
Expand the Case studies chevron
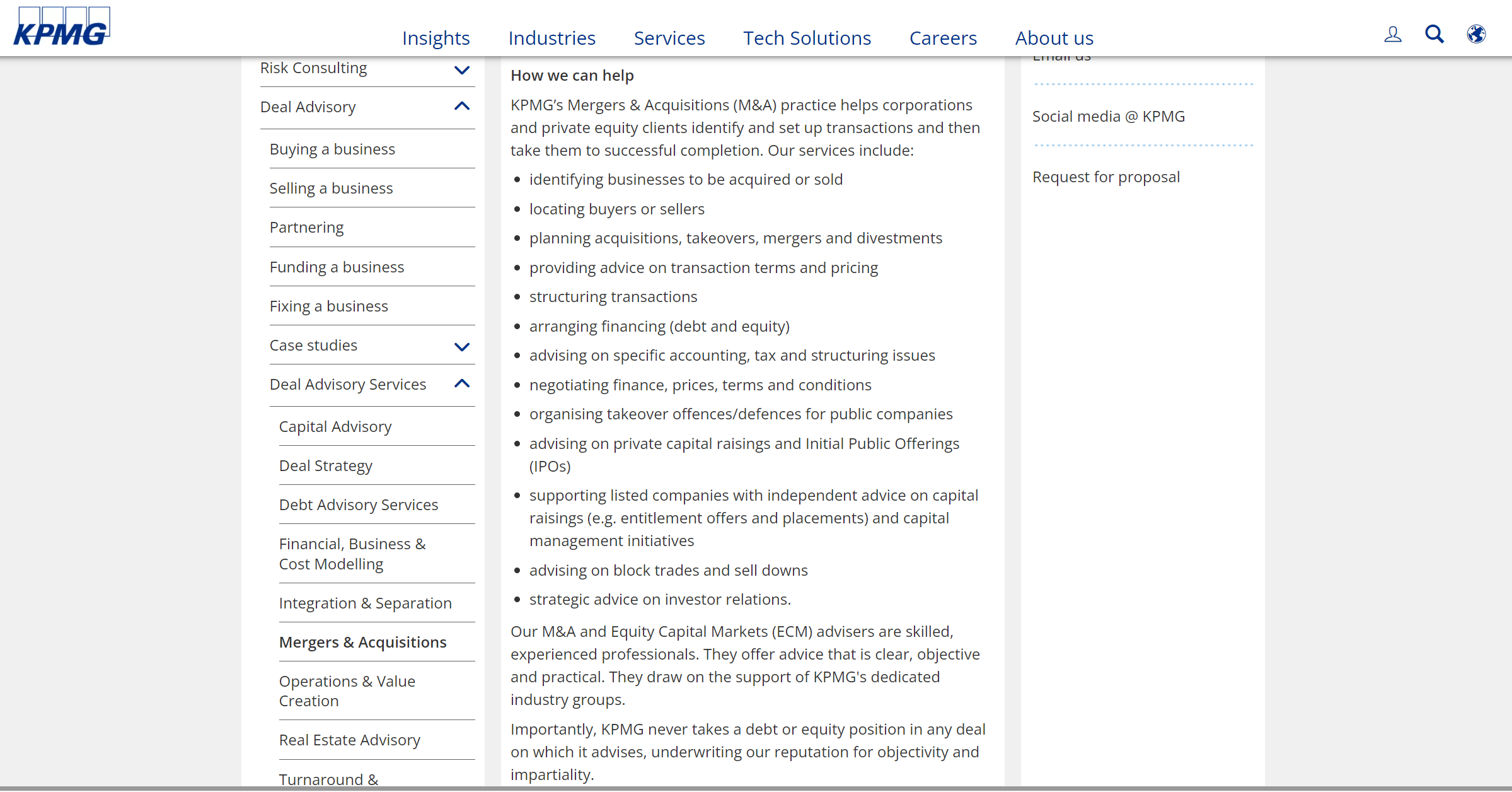[462, 347]
